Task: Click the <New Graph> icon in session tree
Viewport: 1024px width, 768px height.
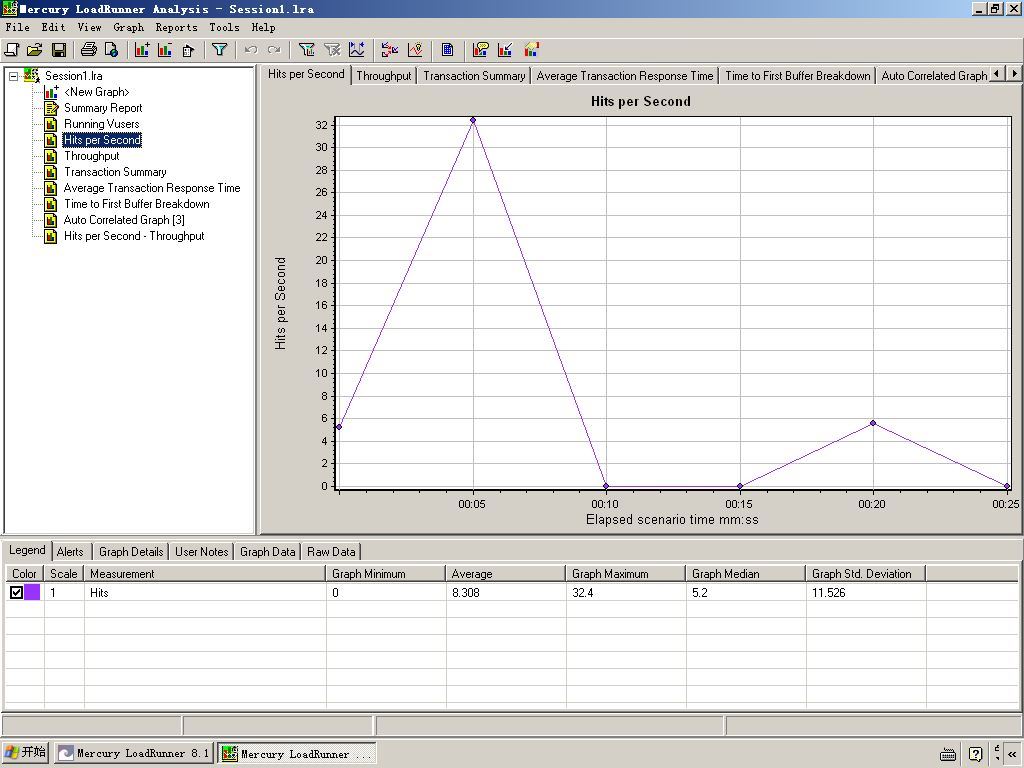Action: coord(51,92)
